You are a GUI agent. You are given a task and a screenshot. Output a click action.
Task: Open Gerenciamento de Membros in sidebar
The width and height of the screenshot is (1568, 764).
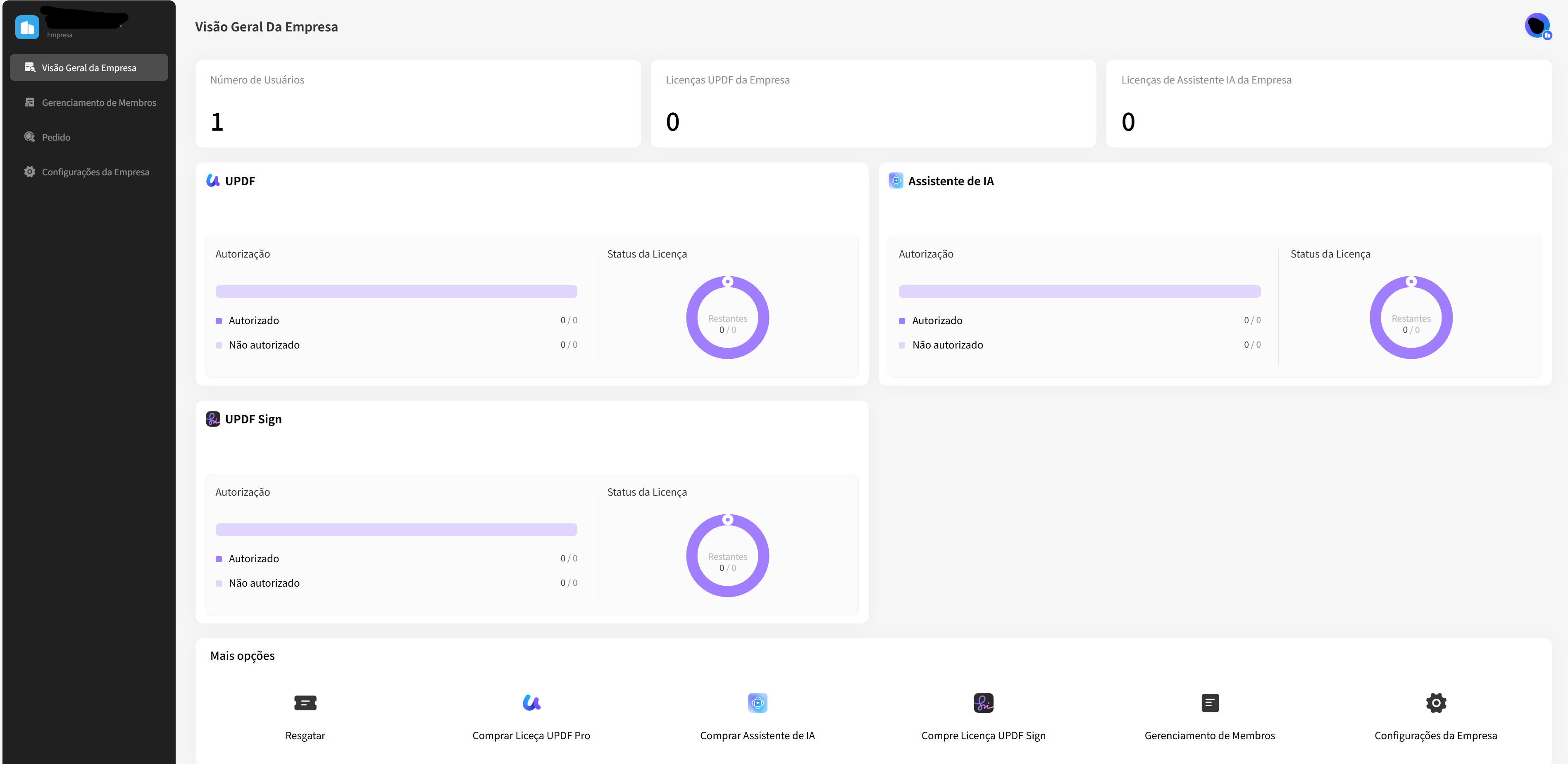89,102
